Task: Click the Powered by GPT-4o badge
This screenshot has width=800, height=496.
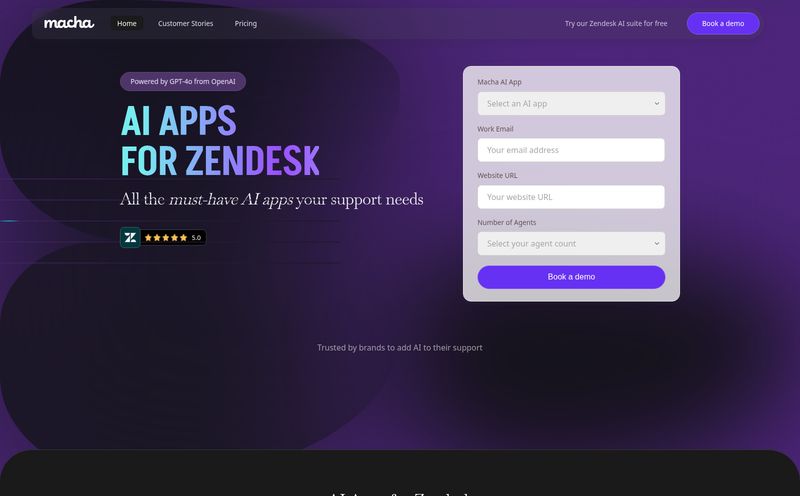Action: tap(183, 82)
